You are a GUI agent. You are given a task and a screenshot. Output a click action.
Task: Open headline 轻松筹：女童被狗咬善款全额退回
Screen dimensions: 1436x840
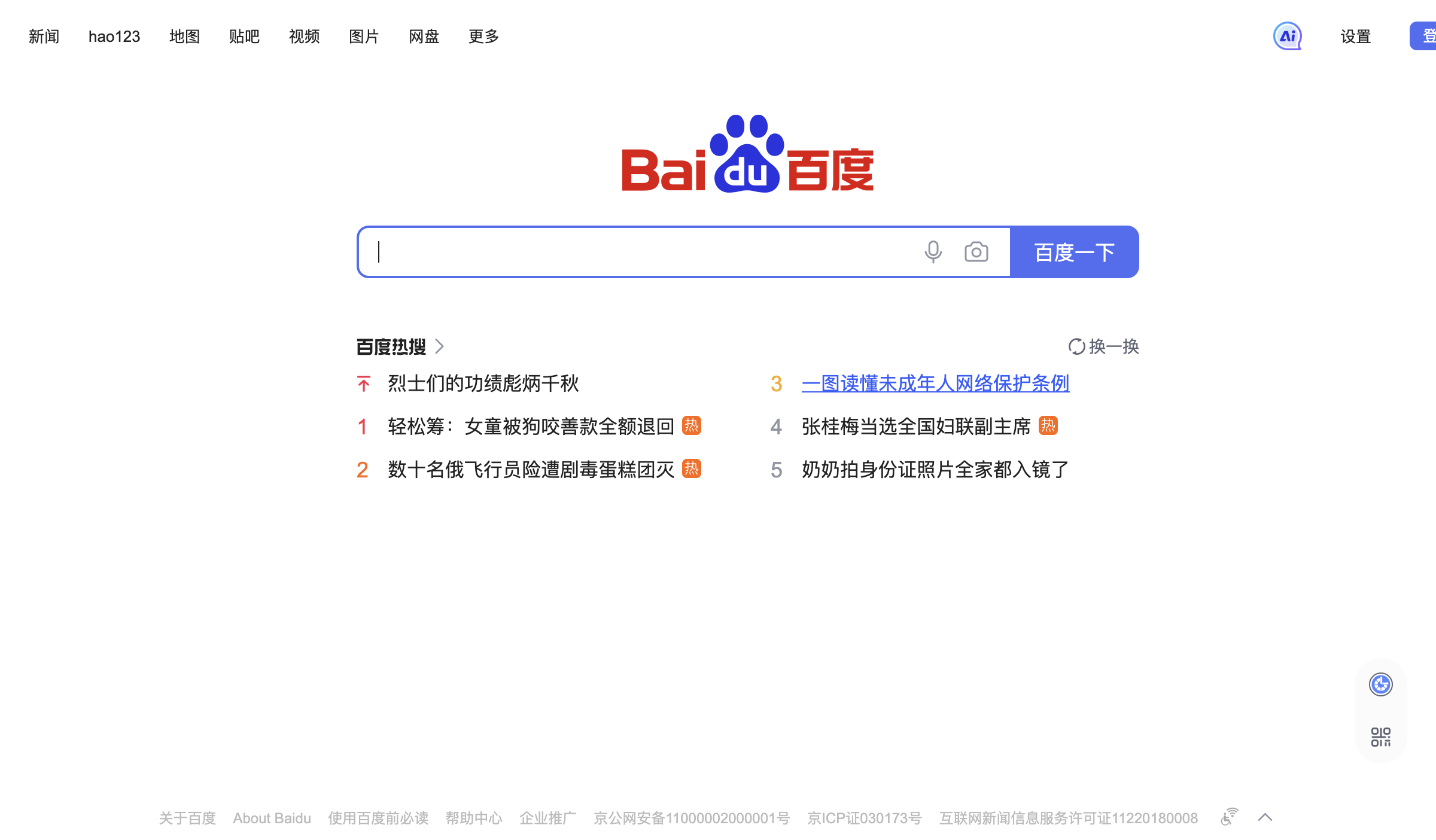coord(531,427)
